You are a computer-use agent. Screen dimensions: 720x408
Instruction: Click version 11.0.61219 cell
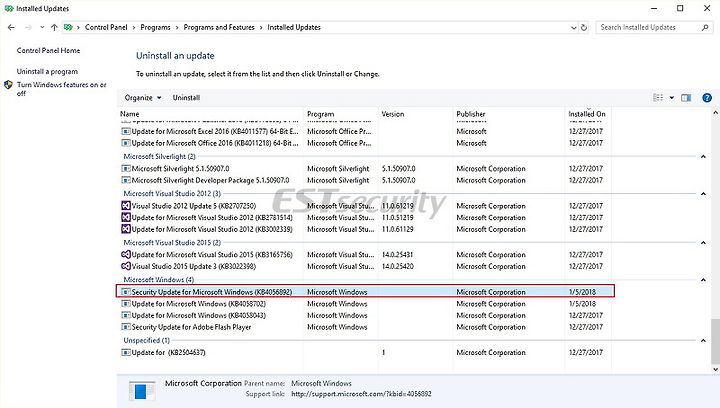tap(398, 206)
